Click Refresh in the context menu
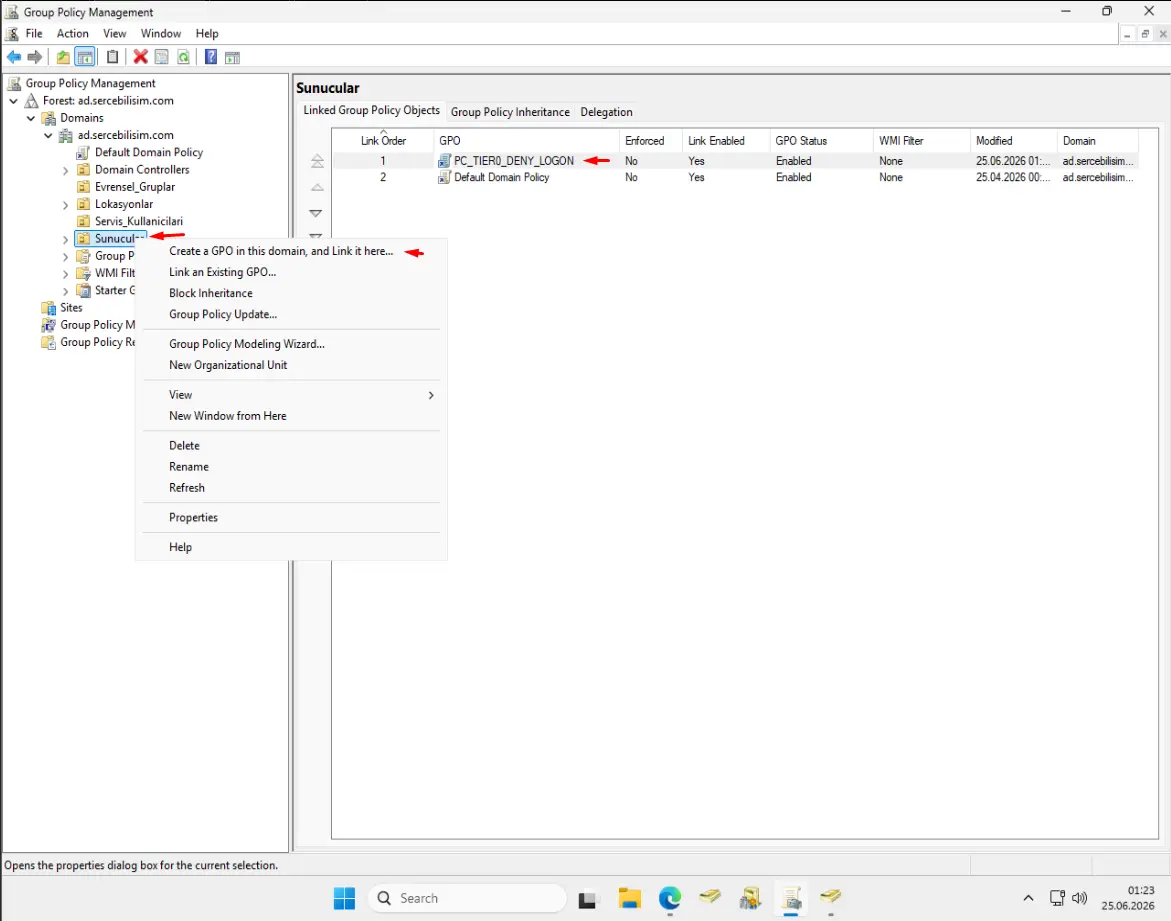1171x921 pixels. [x=187, y=487]
